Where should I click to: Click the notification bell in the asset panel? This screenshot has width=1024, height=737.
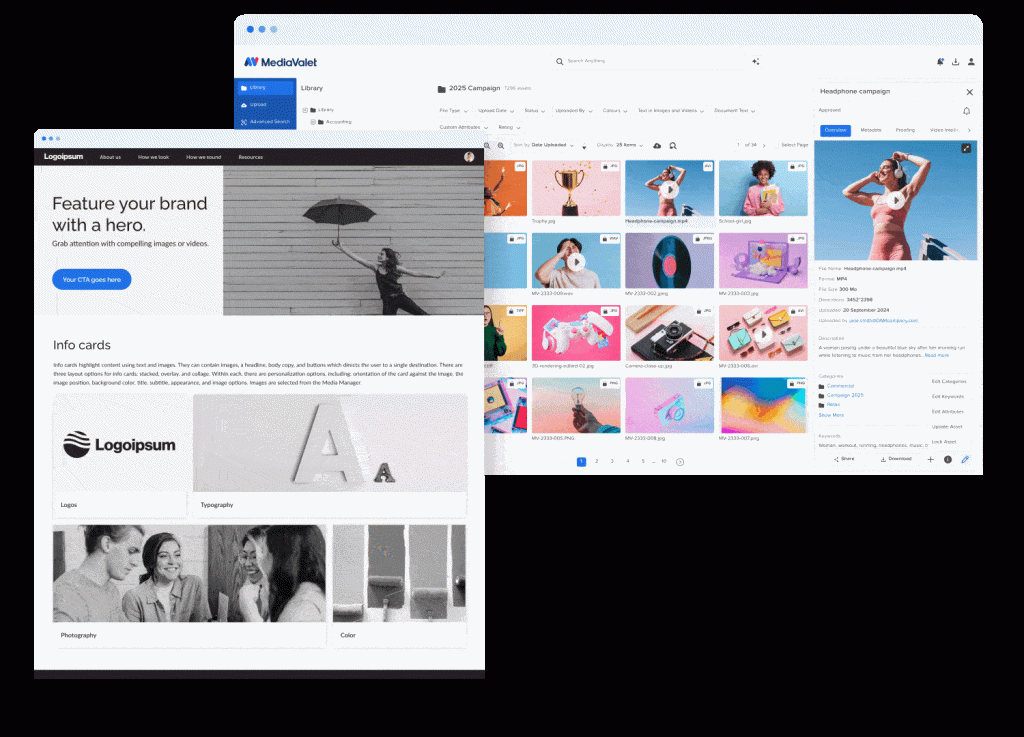(966, 111)
